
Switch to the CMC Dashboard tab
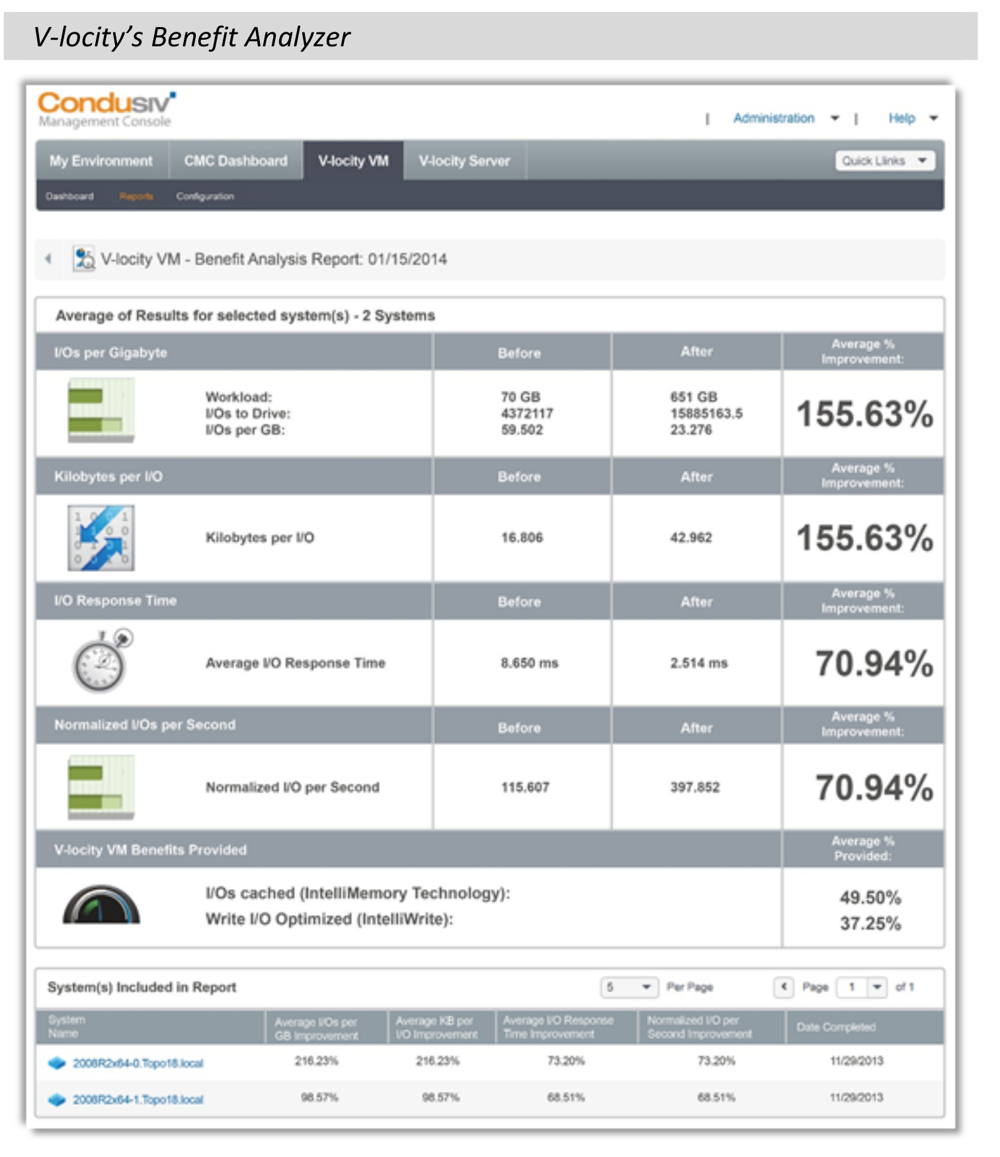[235, 161]
